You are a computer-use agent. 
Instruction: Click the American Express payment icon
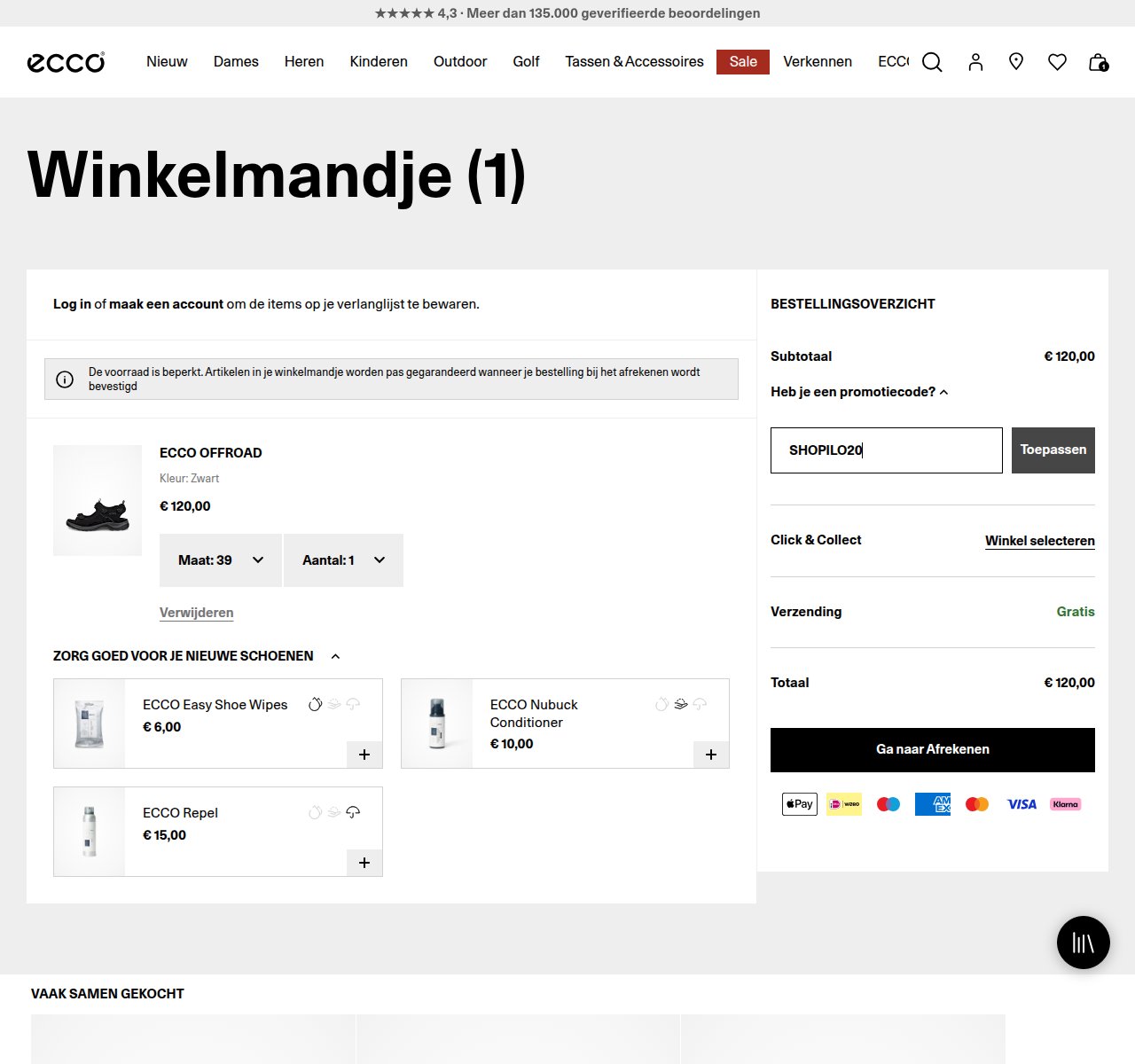933,804
